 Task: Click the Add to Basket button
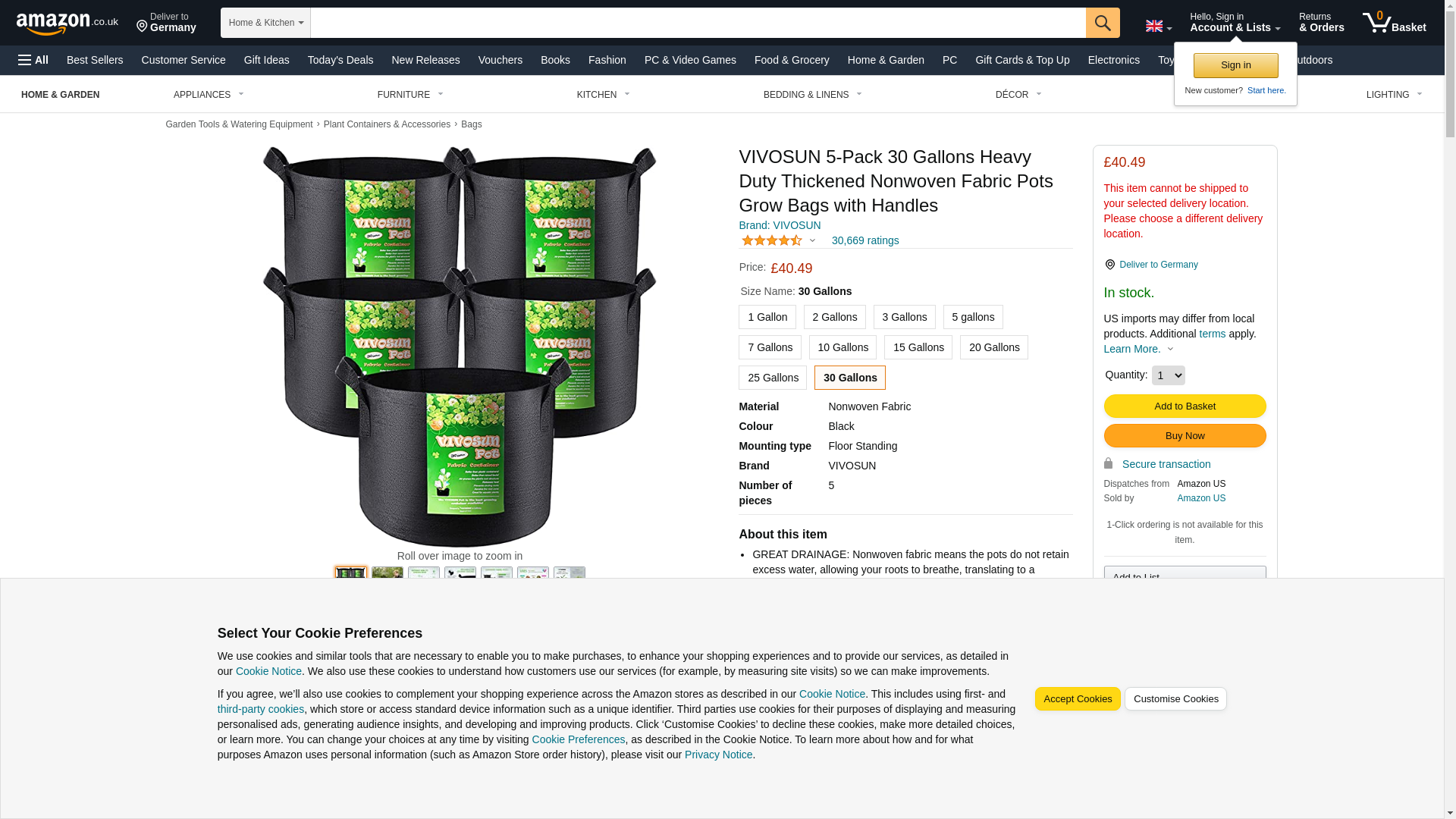point(1185,406)
